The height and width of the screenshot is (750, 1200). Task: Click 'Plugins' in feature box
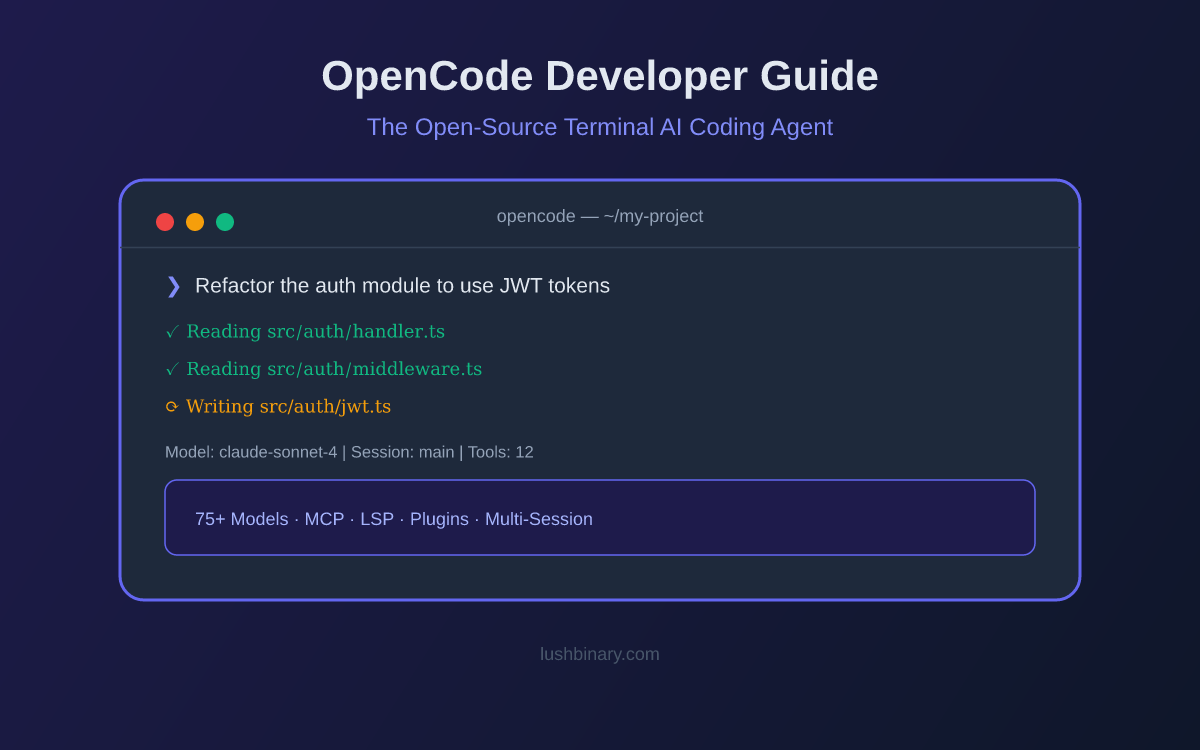(x=439, y=519)
